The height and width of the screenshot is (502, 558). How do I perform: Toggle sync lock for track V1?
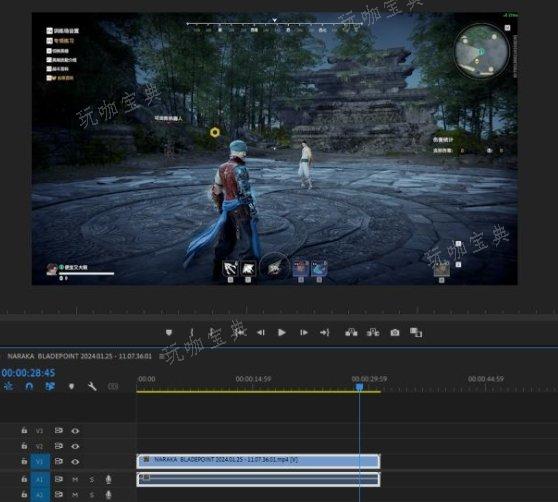tap(59, 461)
